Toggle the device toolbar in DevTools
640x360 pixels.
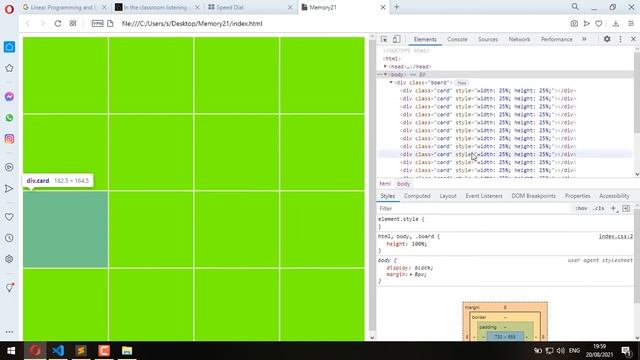pos(396,39)
